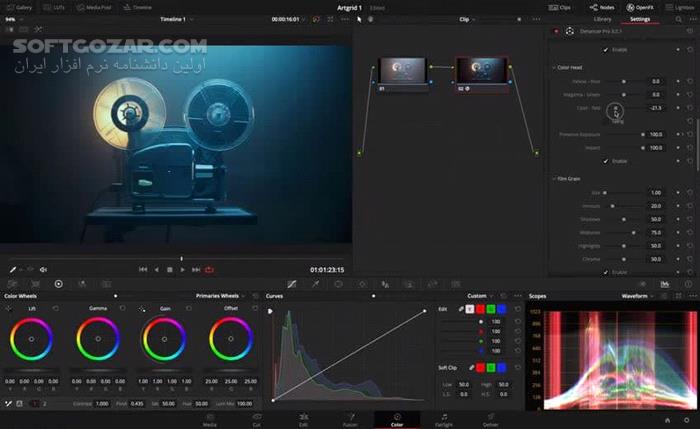700x429 pixels.
Task: Select the red curve channel button
Action: tap(480, 309)
